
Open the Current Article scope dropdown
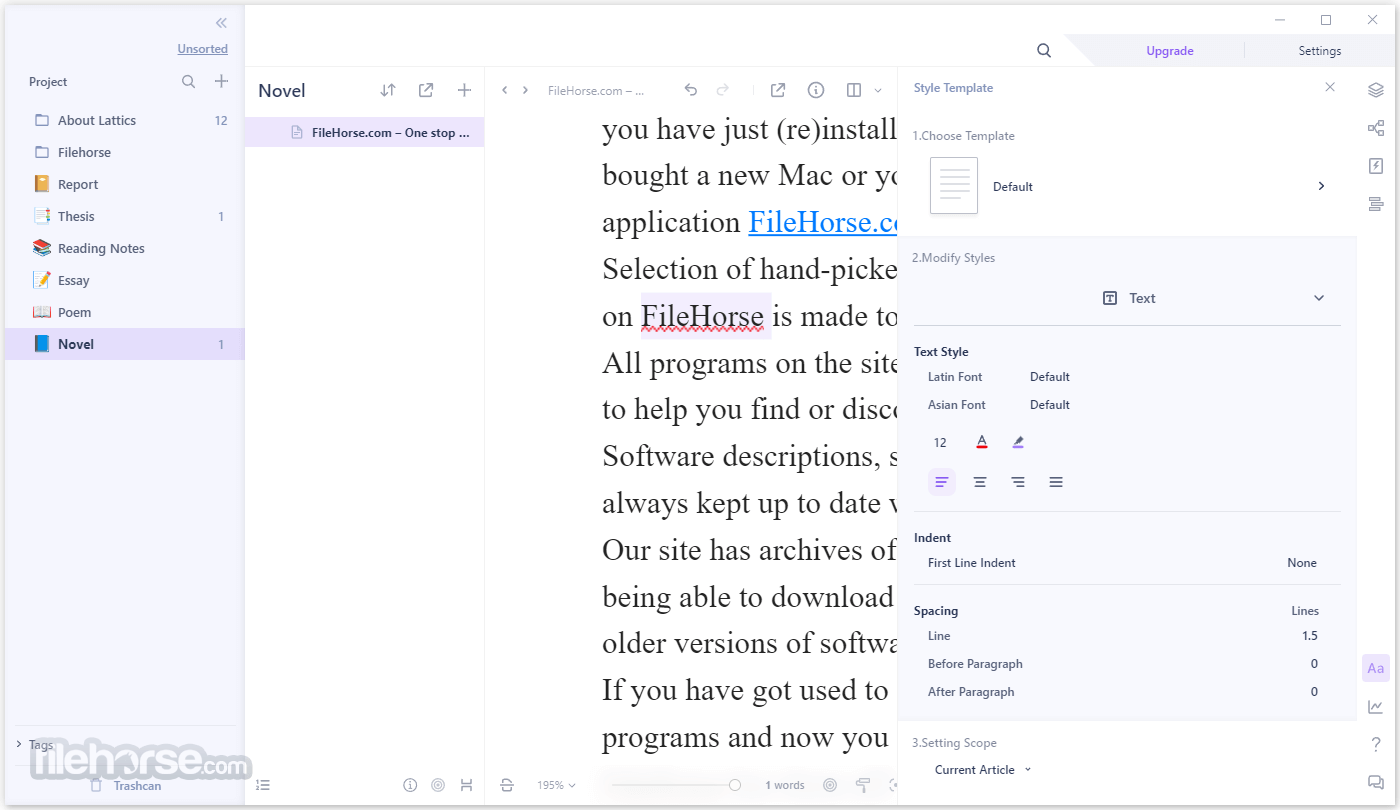point(983,770)
